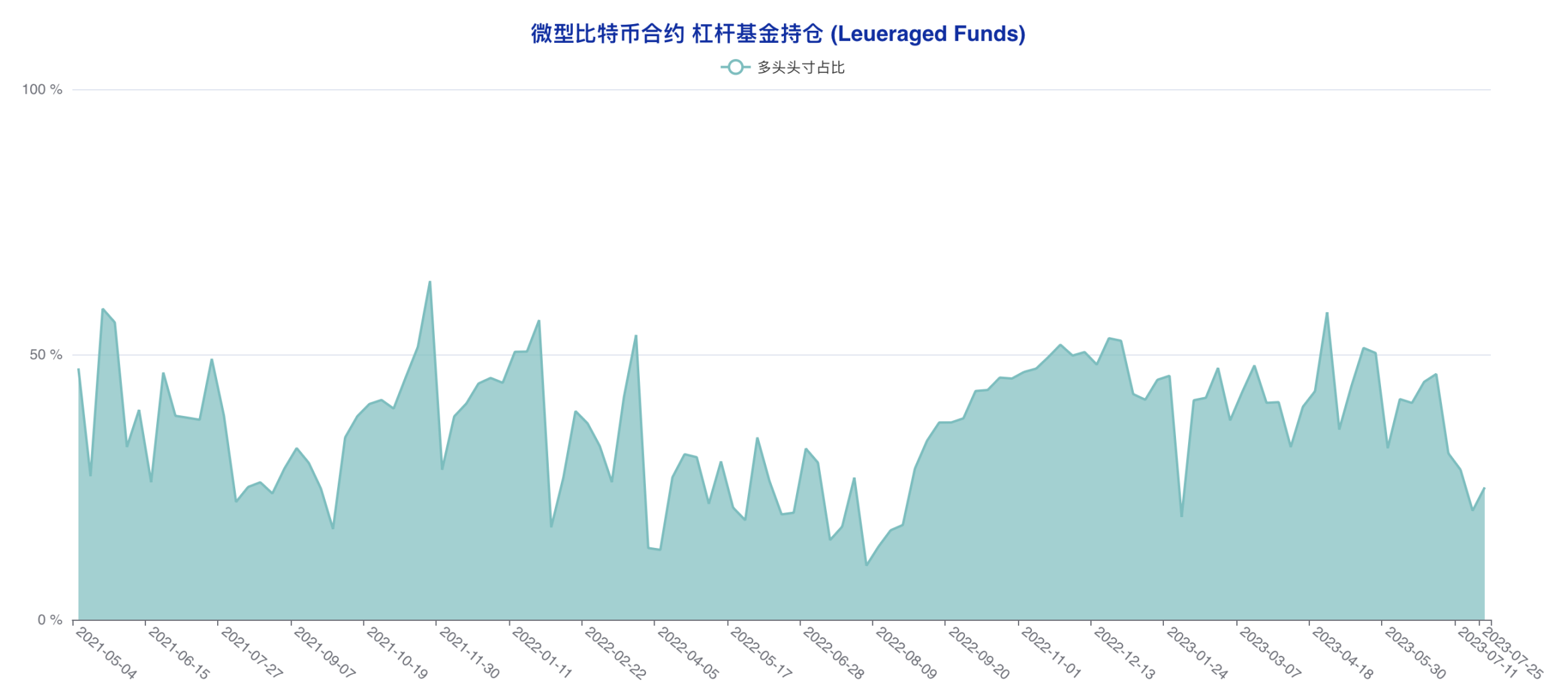This screenshot has height=698, width=1568.
Task: Click the 100 % y-axis label
Action: click(42, 90)
